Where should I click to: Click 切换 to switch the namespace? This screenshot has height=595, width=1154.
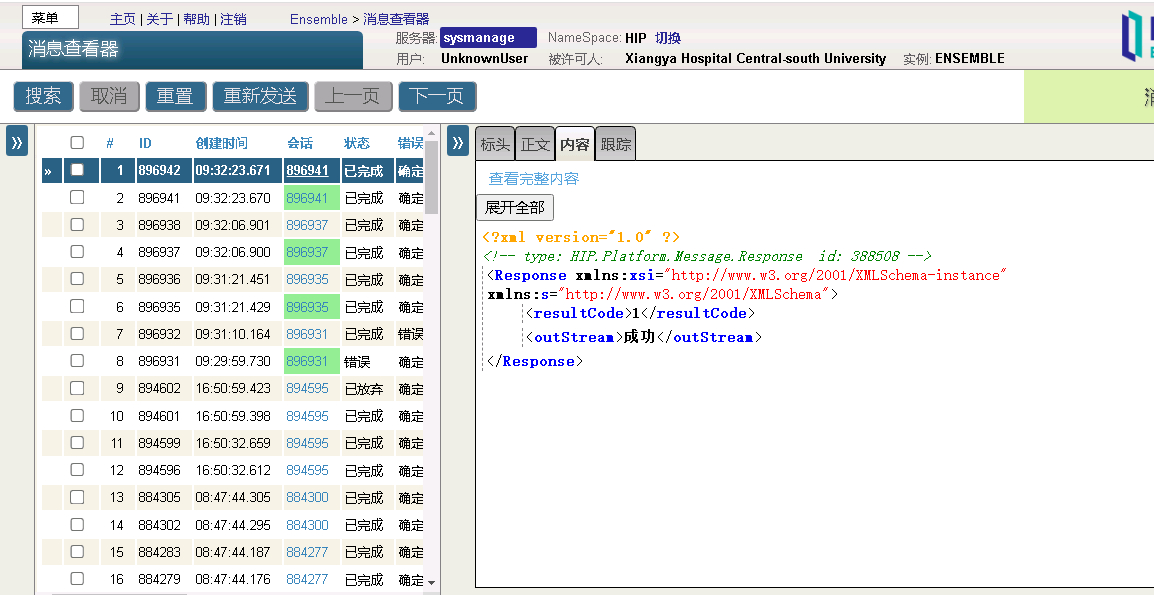pos(668,38)
